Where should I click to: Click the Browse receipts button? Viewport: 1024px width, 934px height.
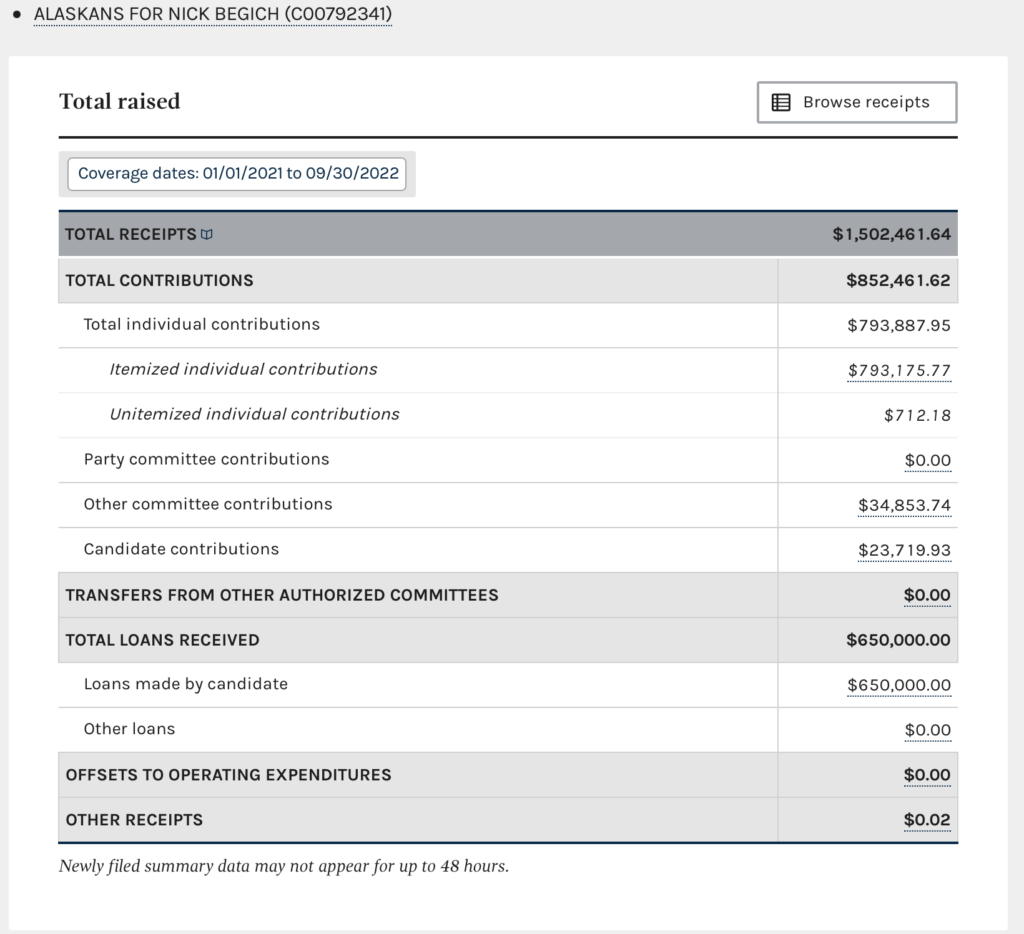coord(857,102)
